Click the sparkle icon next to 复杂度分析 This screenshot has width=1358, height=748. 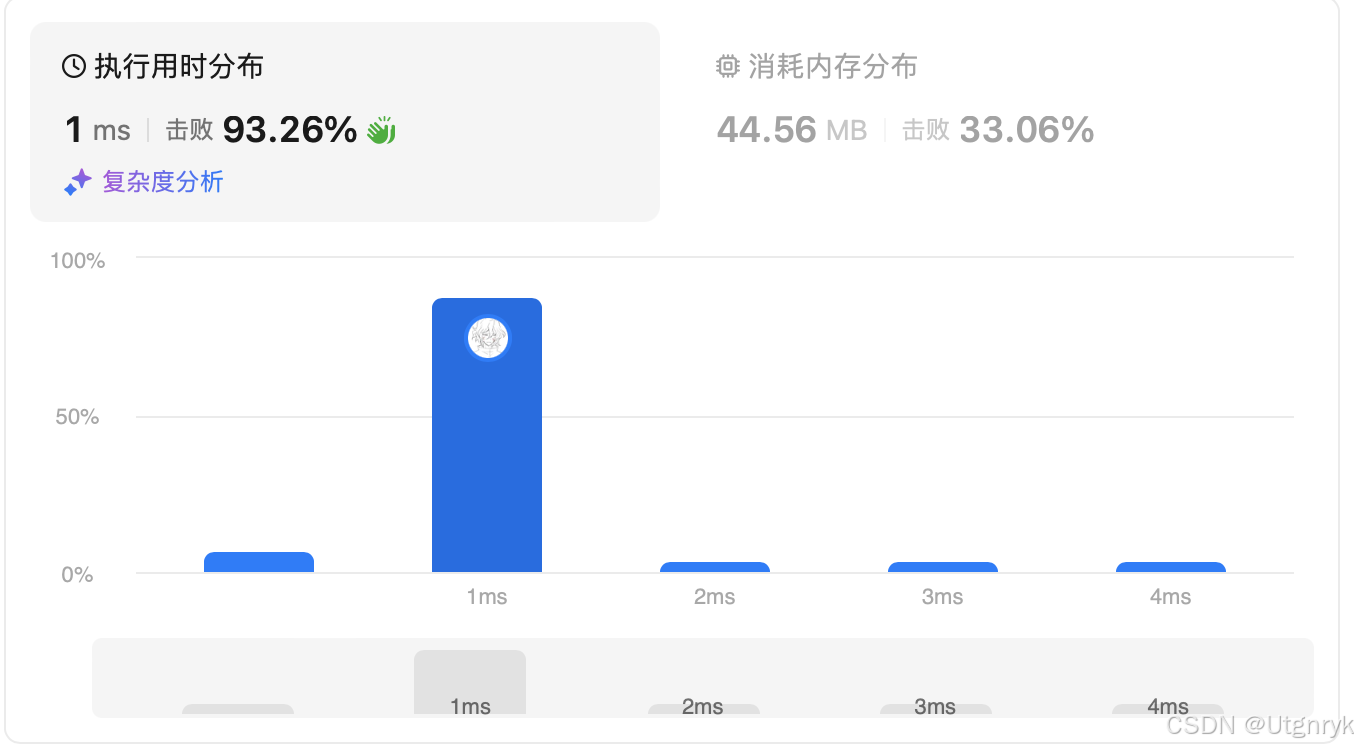(78, 182)
